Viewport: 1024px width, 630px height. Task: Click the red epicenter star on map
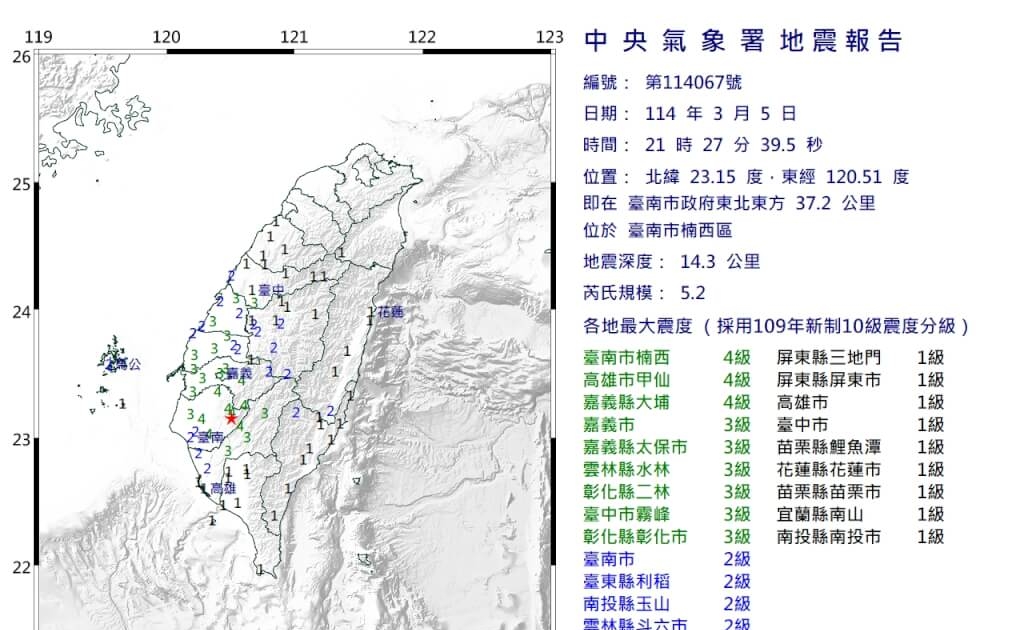[x=231, y=418]
